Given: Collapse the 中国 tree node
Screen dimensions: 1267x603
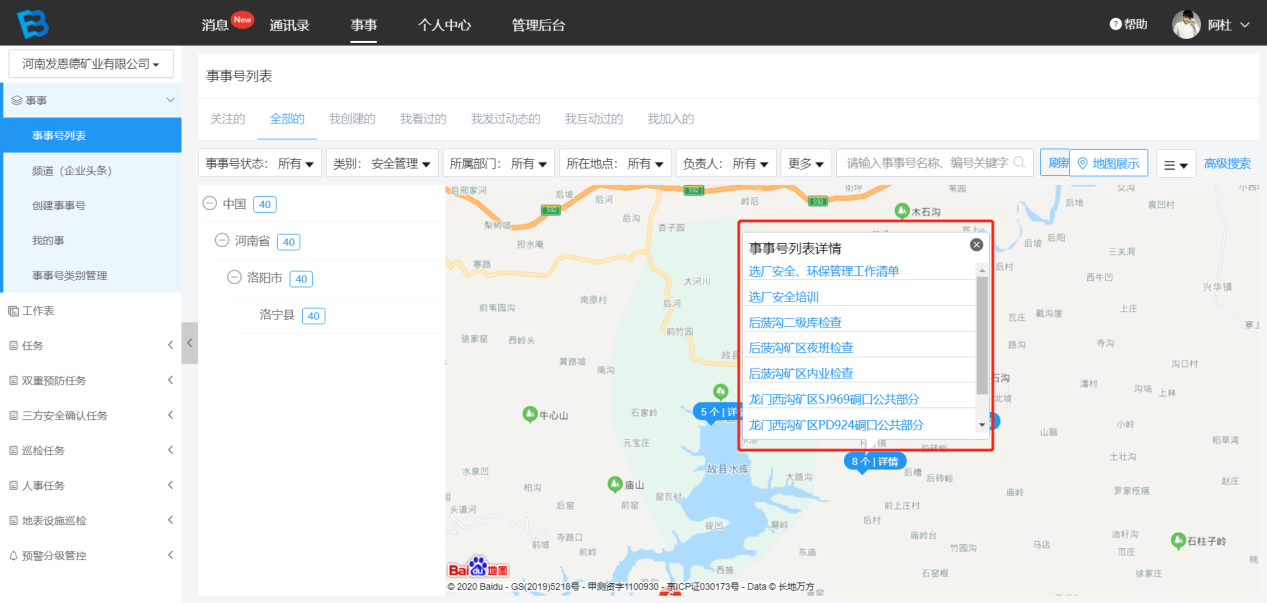Looking at the screenshot, I should click(210, 203).
